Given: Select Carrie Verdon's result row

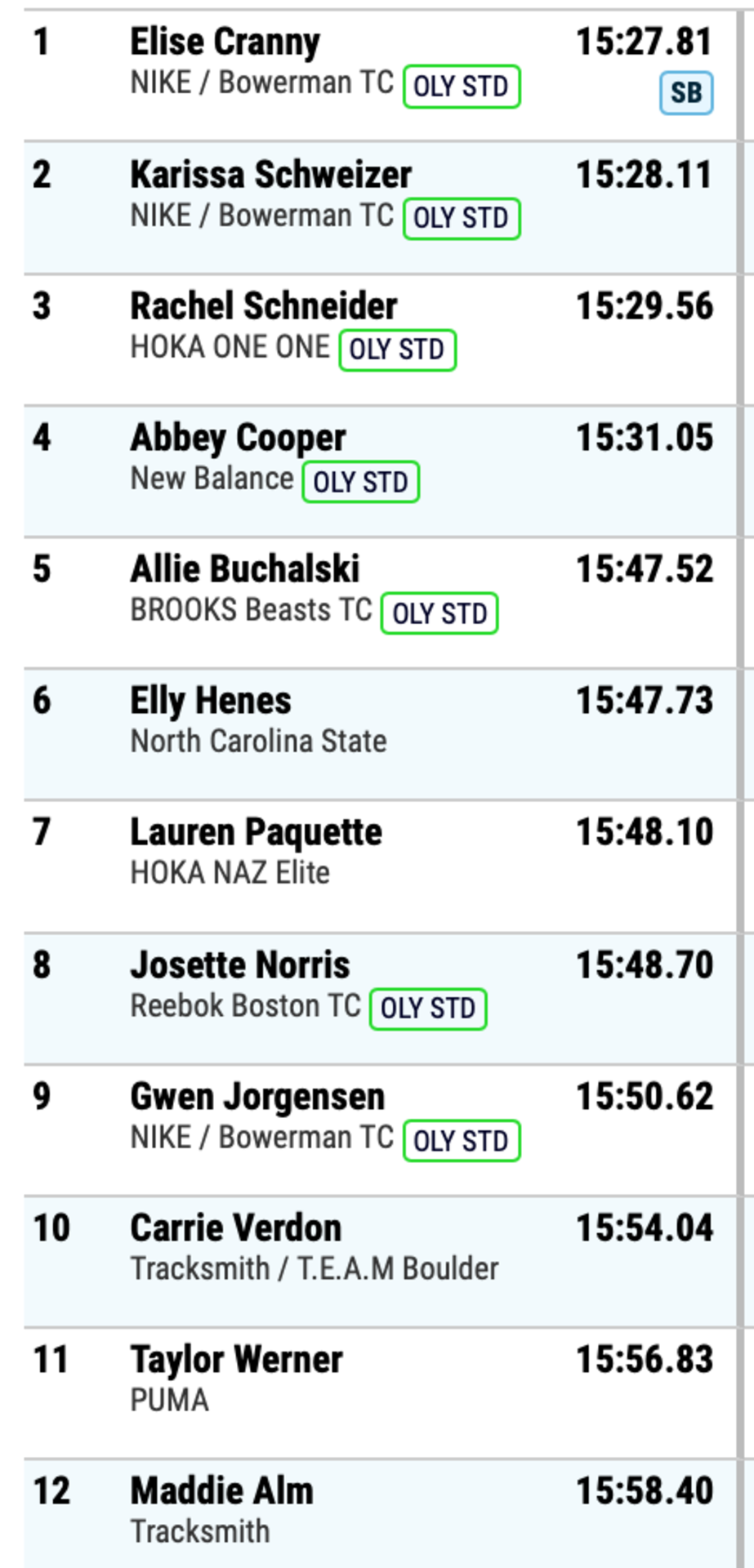Looking at the screenshot, I should 381,1262.
